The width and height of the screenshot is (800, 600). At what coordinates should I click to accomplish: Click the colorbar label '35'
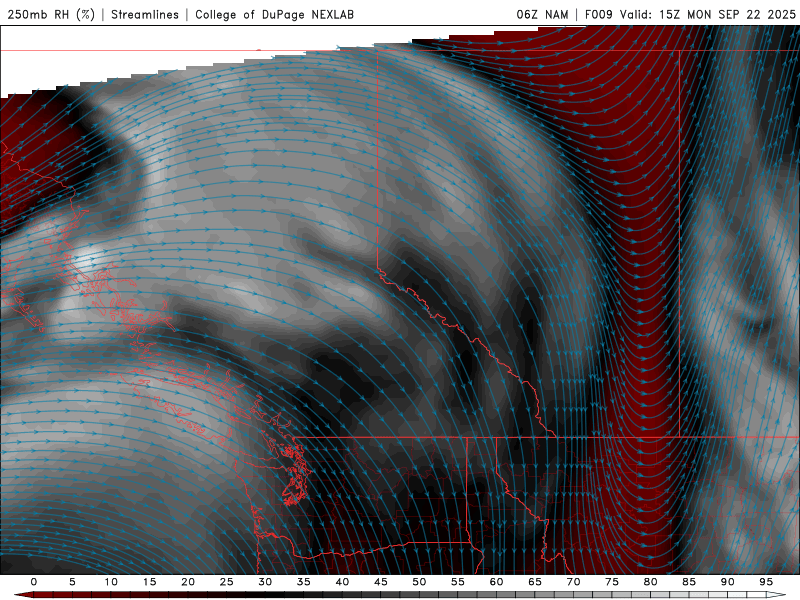coord(304,582)
